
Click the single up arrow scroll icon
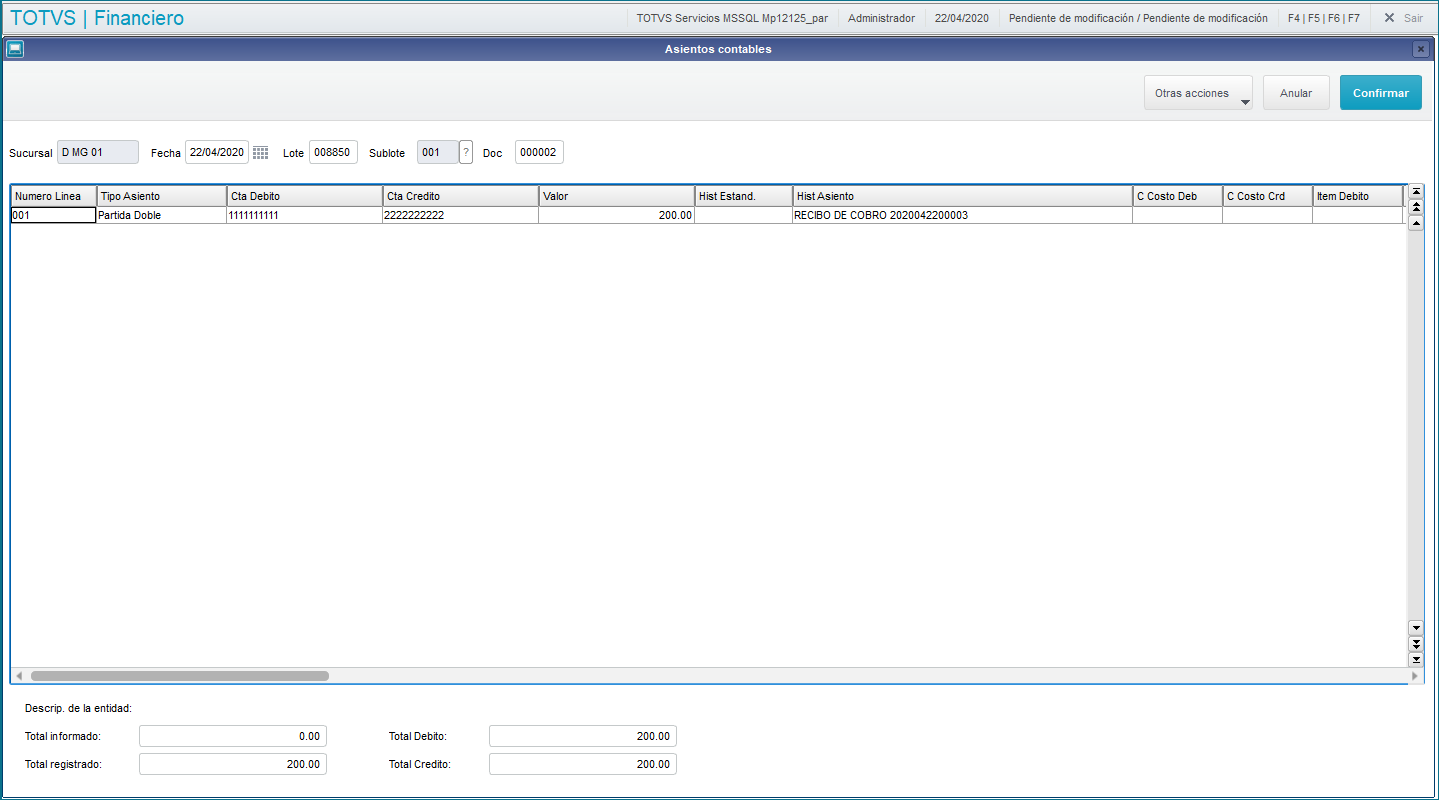(1415, 223)
